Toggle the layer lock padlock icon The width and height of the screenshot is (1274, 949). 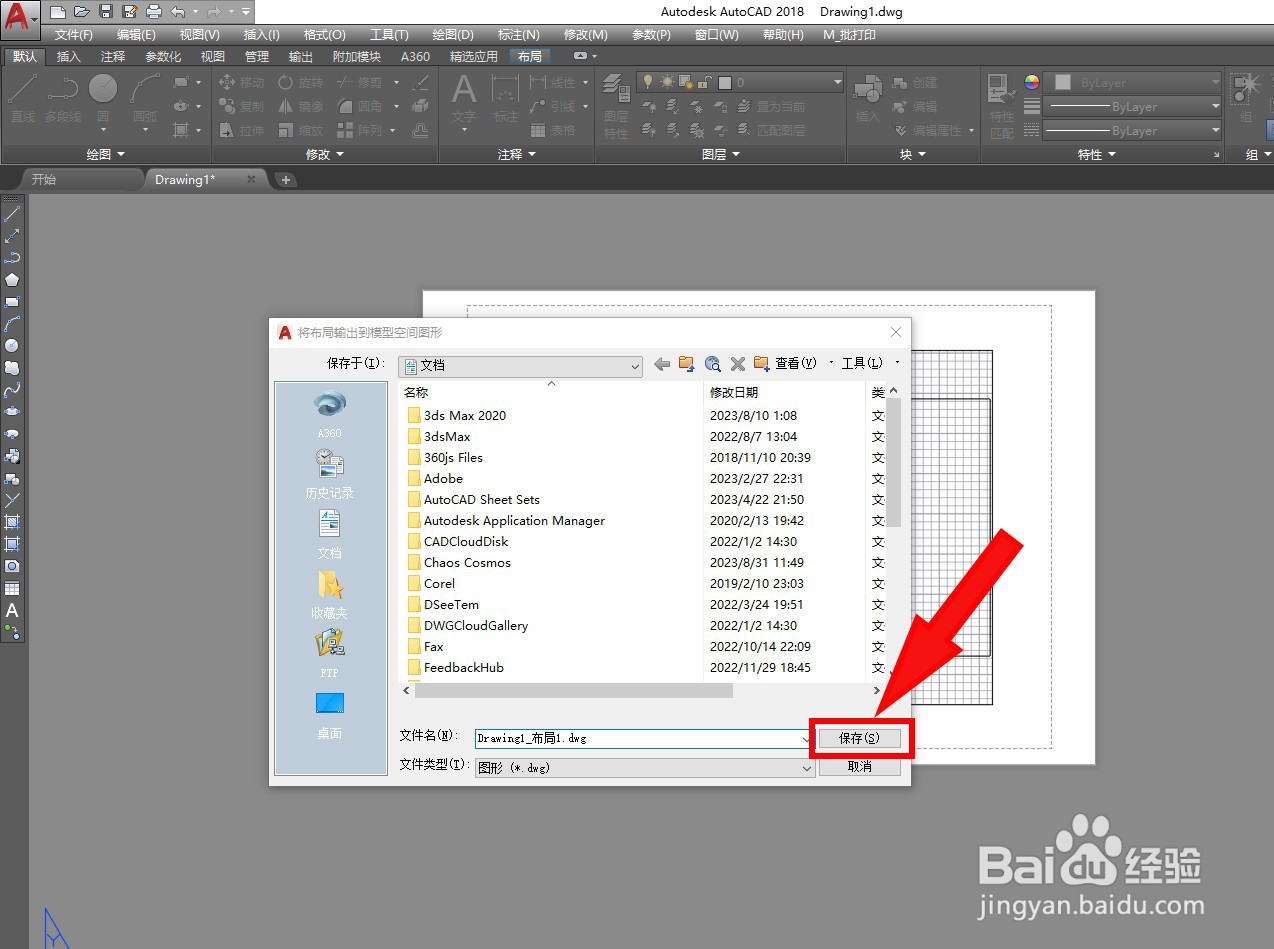703,82
